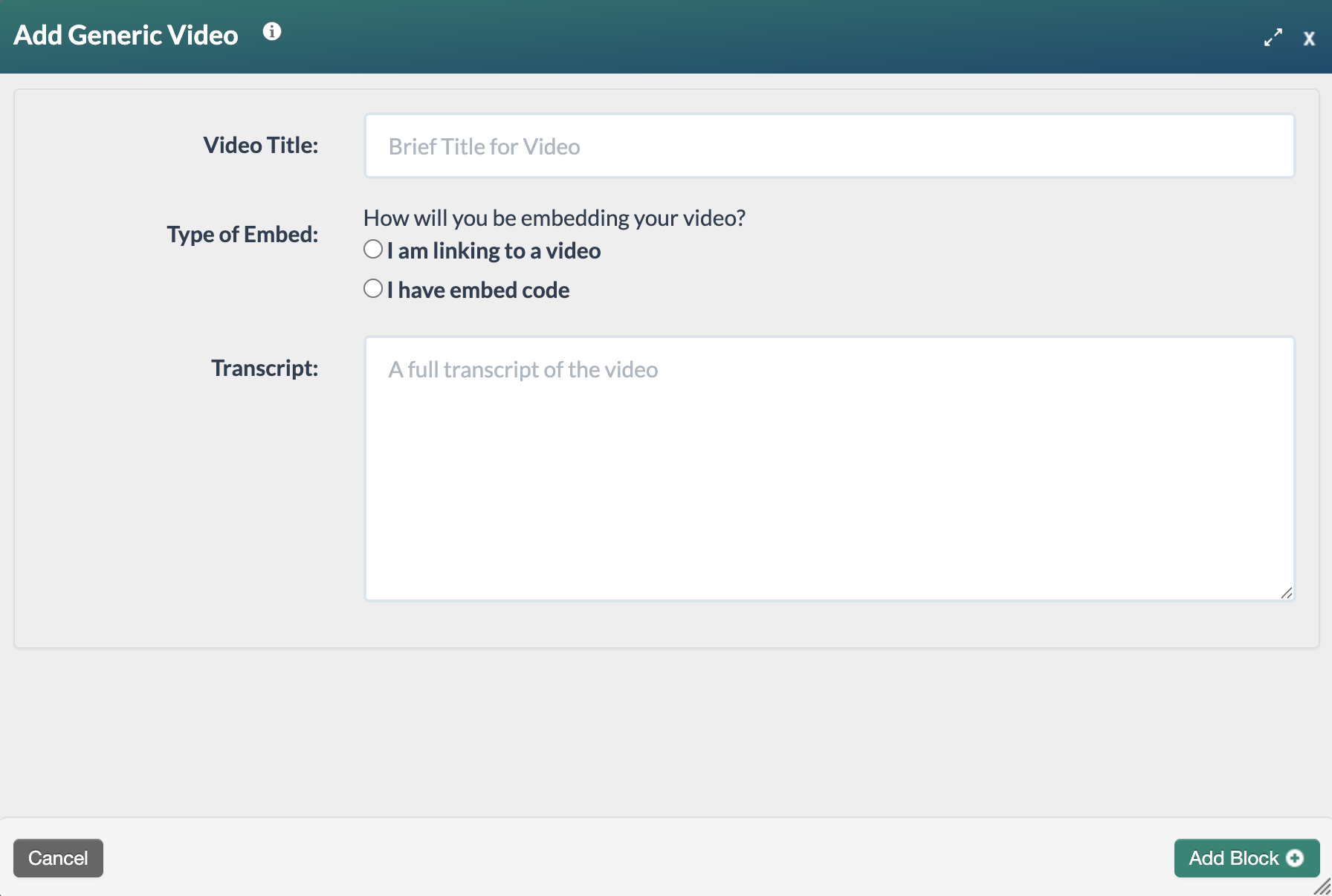Click the info icon beside Add Generic Video

click(272, 31)
